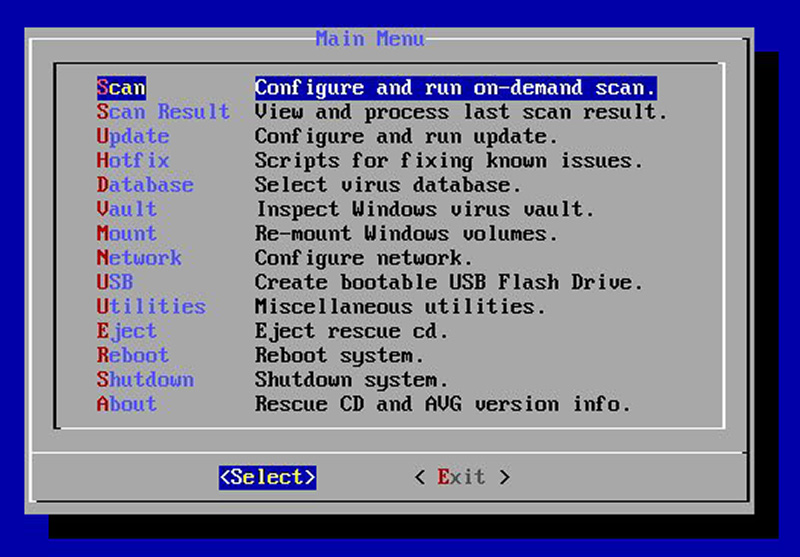
Task: Select the Scan menu entry
Action: pyautogui.click(x=121, y=87)
